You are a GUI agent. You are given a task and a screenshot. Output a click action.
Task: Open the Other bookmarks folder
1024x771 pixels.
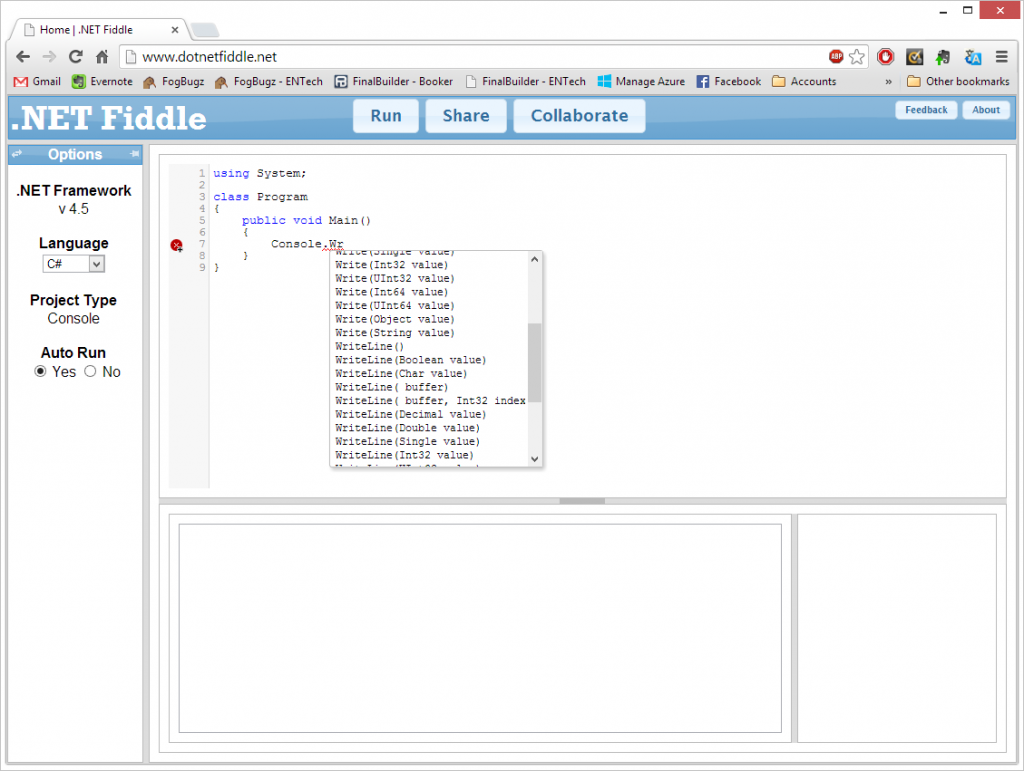pos(958,82)
